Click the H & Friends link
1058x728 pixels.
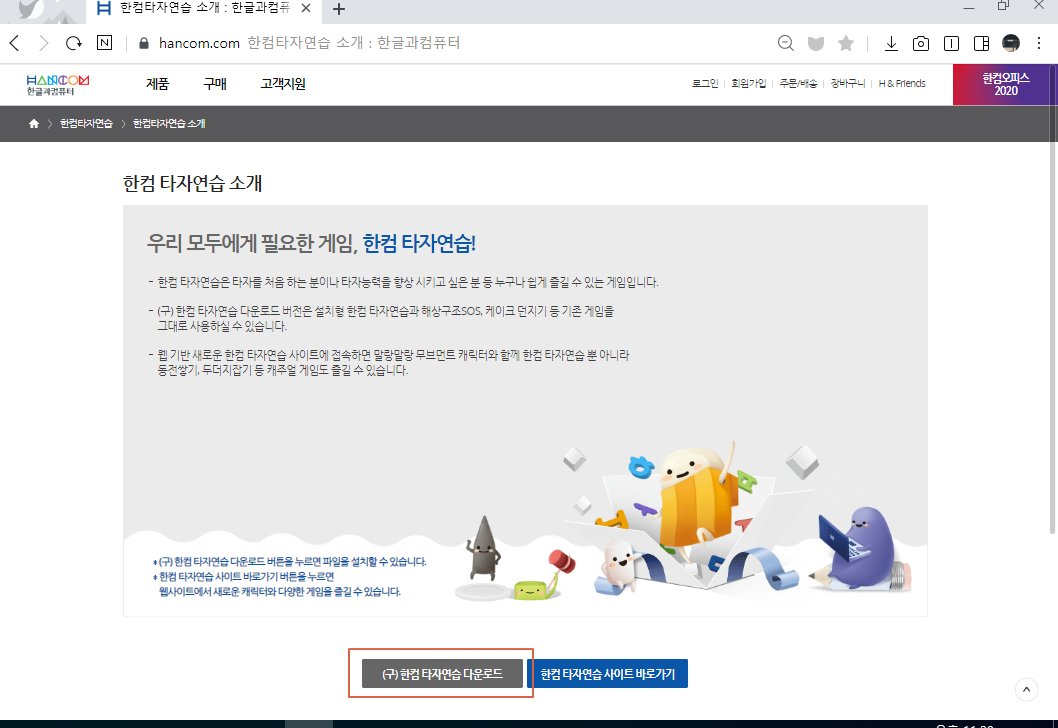coord(902,84)
